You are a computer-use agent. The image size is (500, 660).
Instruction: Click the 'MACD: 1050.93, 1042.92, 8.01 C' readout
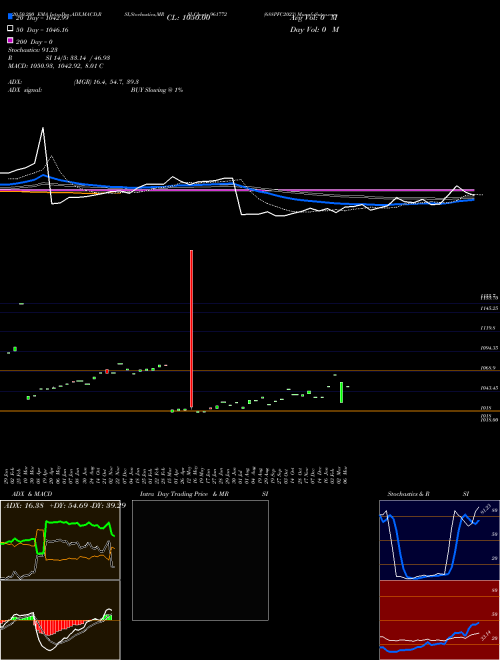point(56,66)
